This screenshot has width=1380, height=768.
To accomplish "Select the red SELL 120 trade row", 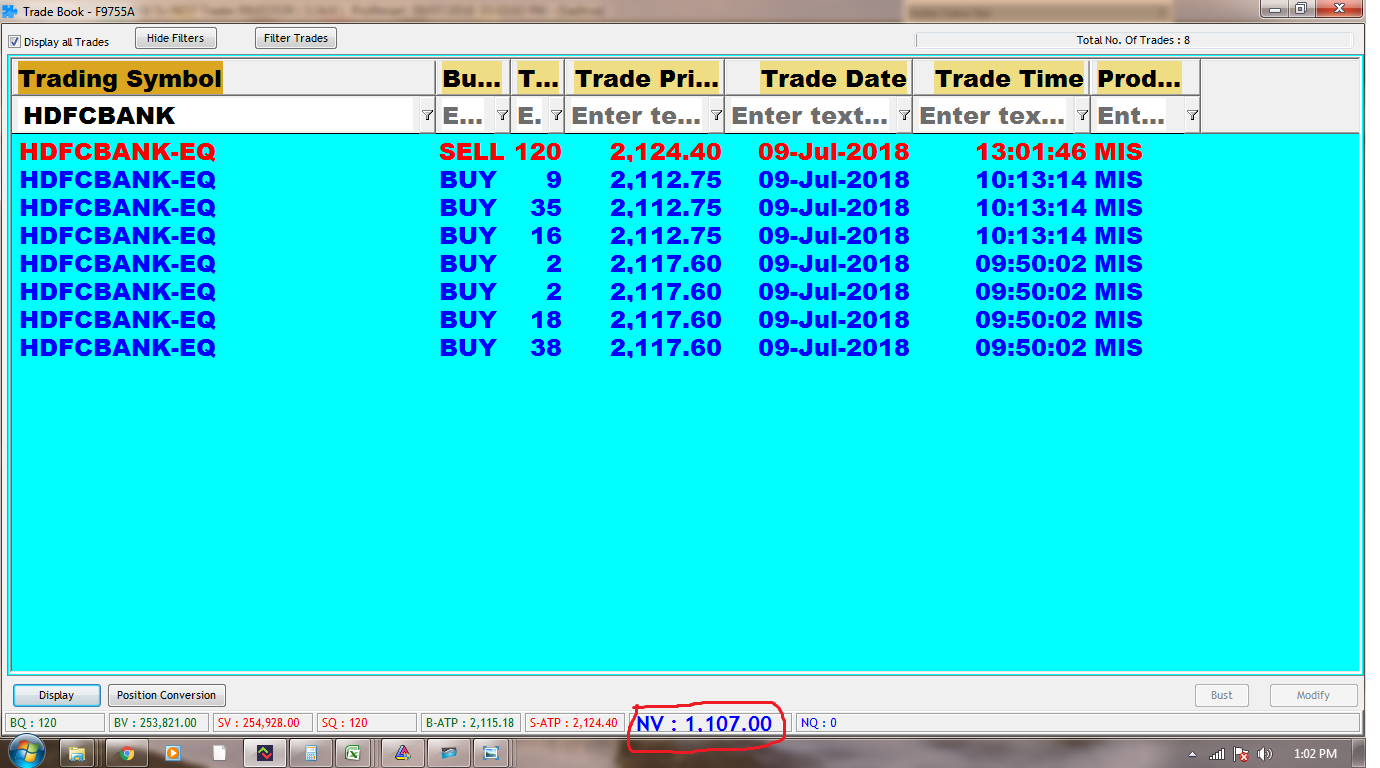I will [x=685, y=152].
